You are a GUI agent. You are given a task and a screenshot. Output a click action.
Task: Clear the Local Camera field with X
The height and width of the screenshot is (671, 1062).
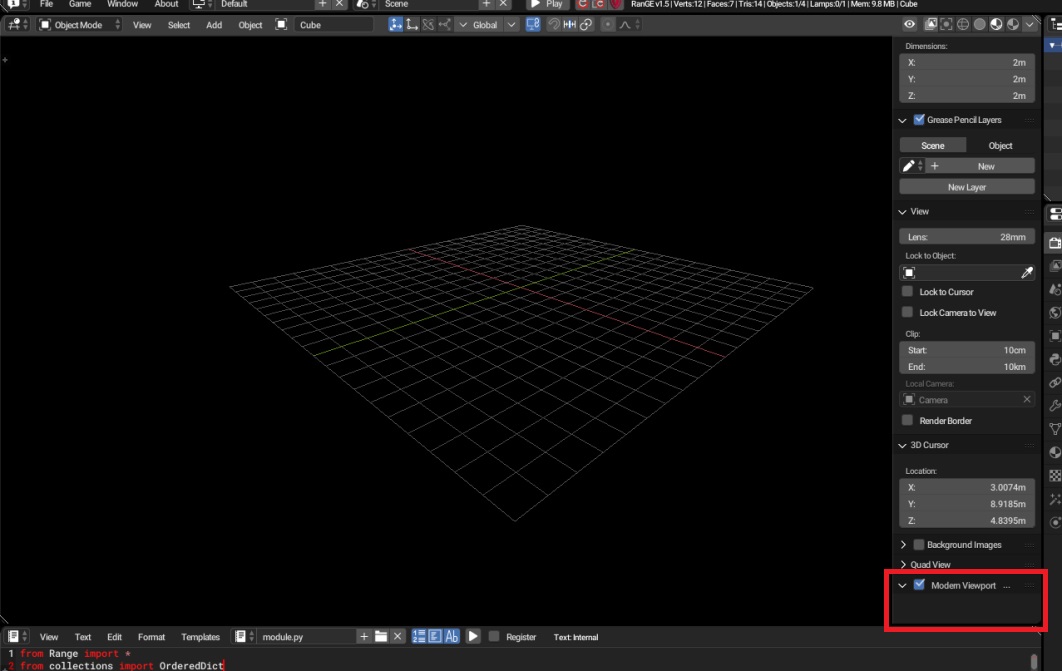[x=1027, y=399]
